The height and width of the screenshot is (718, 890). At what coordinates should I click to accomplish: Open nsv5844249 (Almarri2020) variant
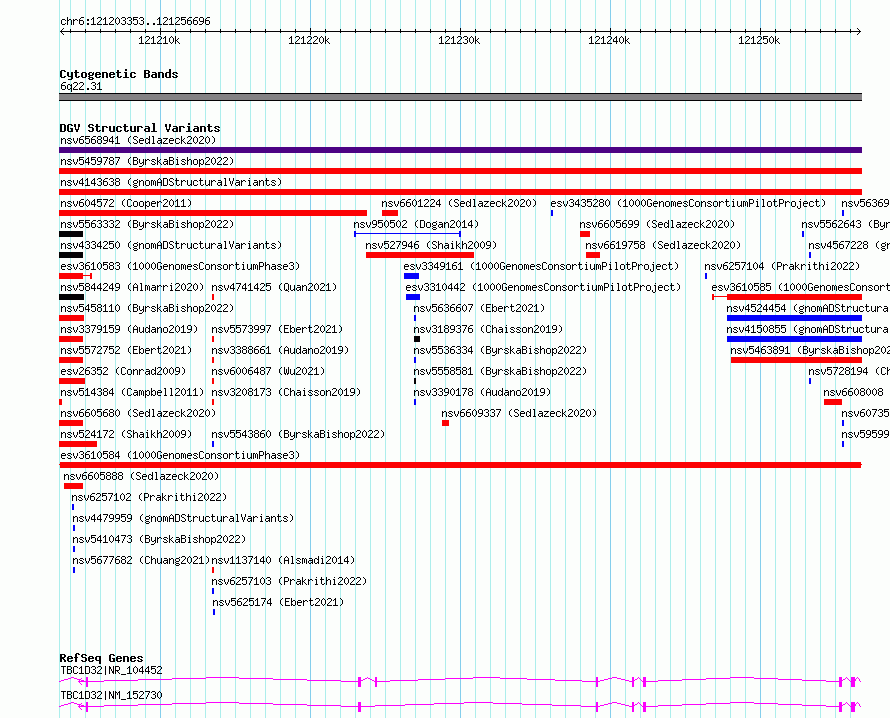pyautogui.click(x=132, y=287)
